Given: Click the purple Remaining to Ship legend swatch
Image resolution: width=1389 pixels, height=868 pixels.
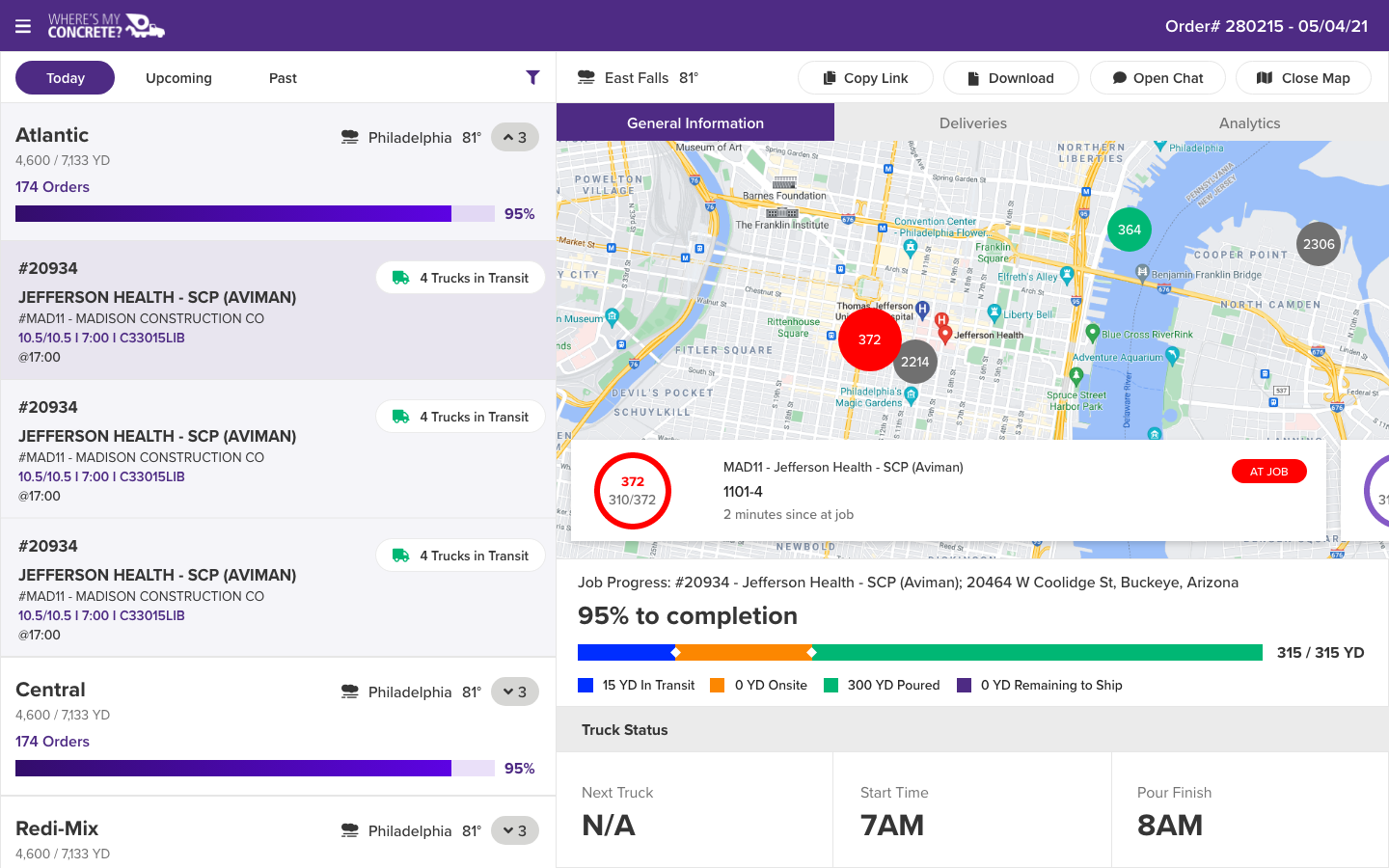Looking at the screenshot, I should click(x=964, y=685).
